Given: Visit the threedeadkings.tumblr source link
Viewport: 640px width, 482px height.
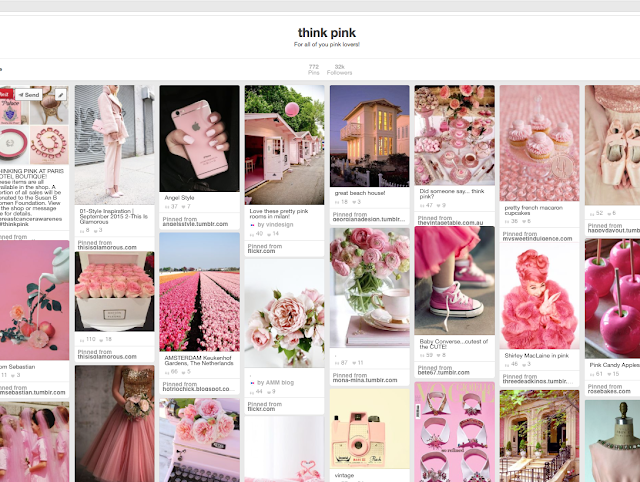Looking at the screenshot, I should pos(538,382).
